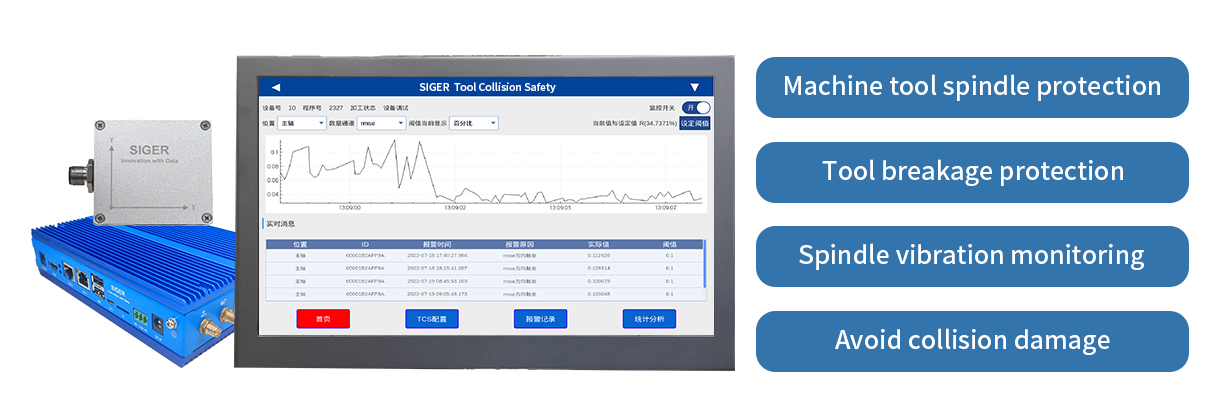Image resolution: width=1232 pixels, height=419 pixels.
Task: Click Tool breakage protection banner
Action: [972, 172]
